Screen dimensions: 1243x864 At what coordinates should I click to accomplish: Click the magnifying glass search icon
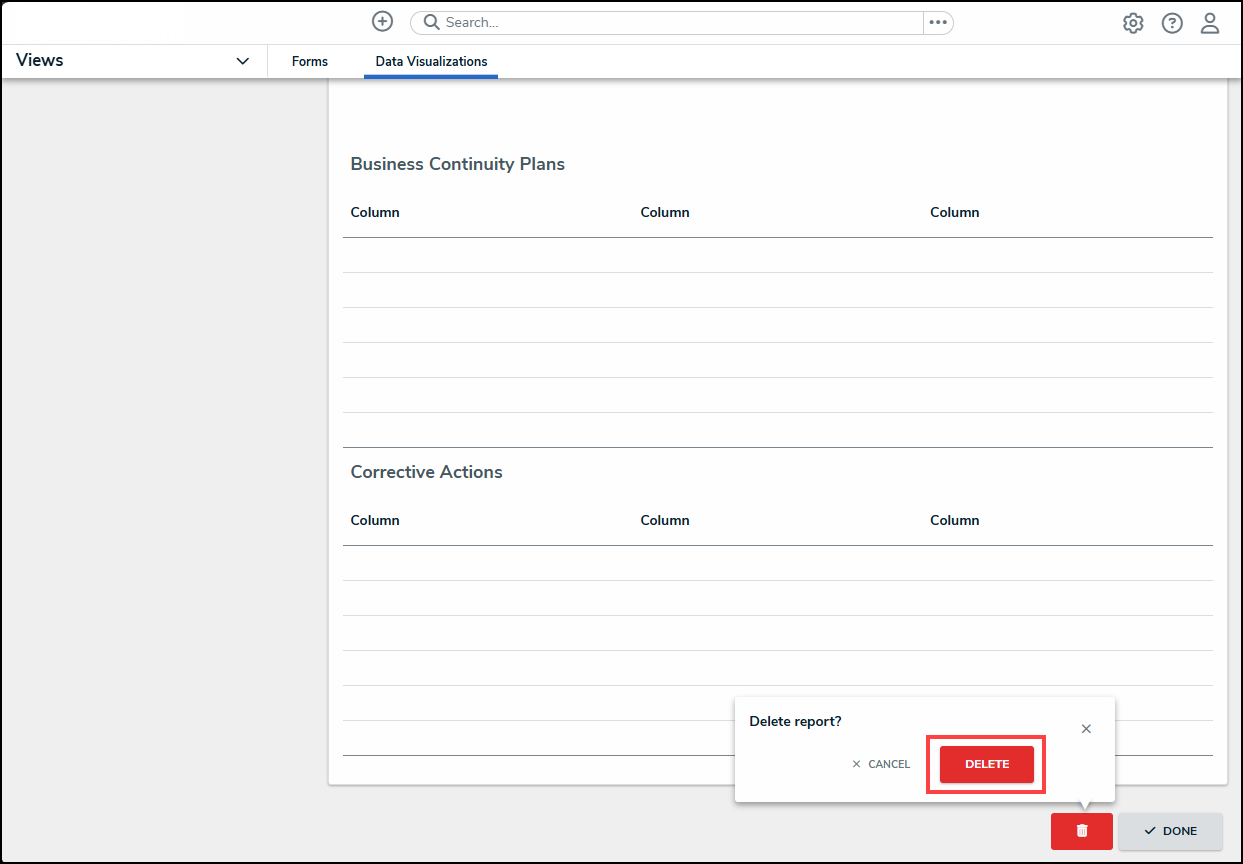coord(432,23)
